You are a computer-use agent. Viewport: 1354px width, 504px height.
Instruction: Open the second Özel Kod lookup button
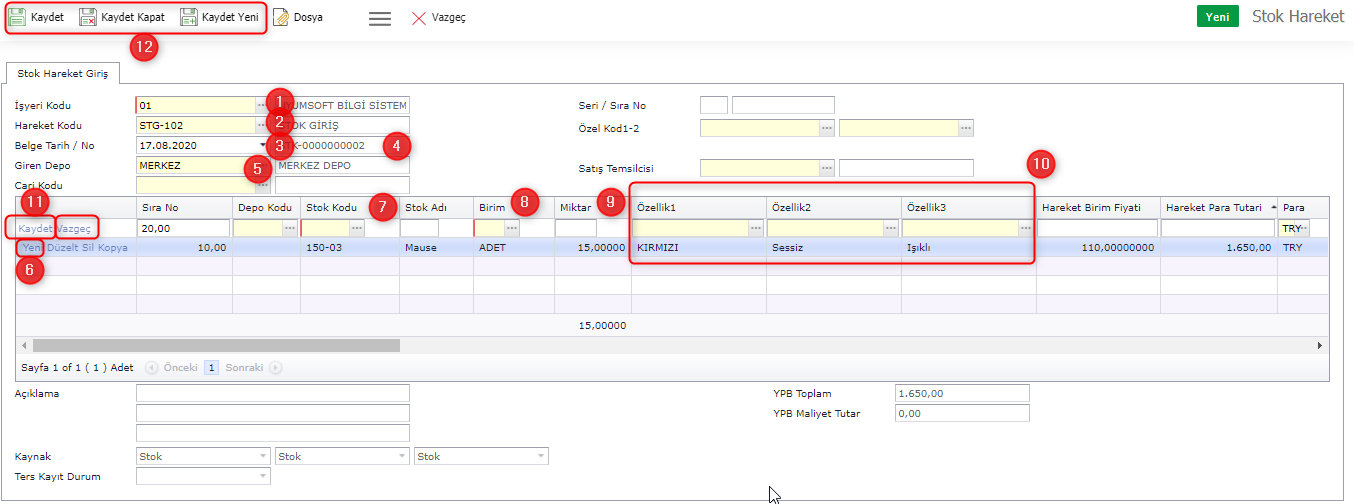pos(965,128)
